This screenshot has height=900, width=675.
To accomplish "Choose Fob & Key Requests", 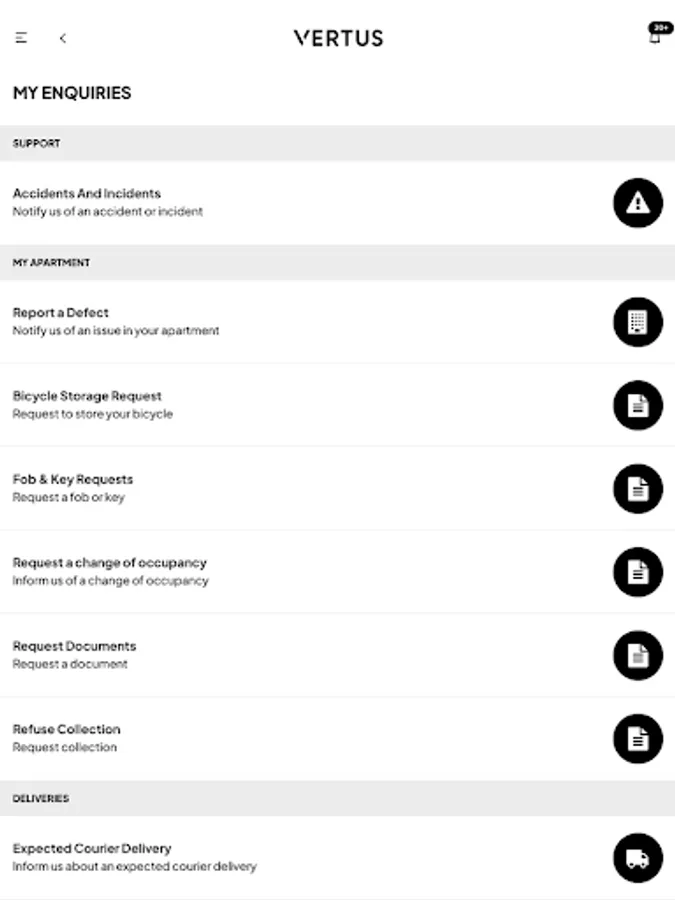I will click(73, 480).
